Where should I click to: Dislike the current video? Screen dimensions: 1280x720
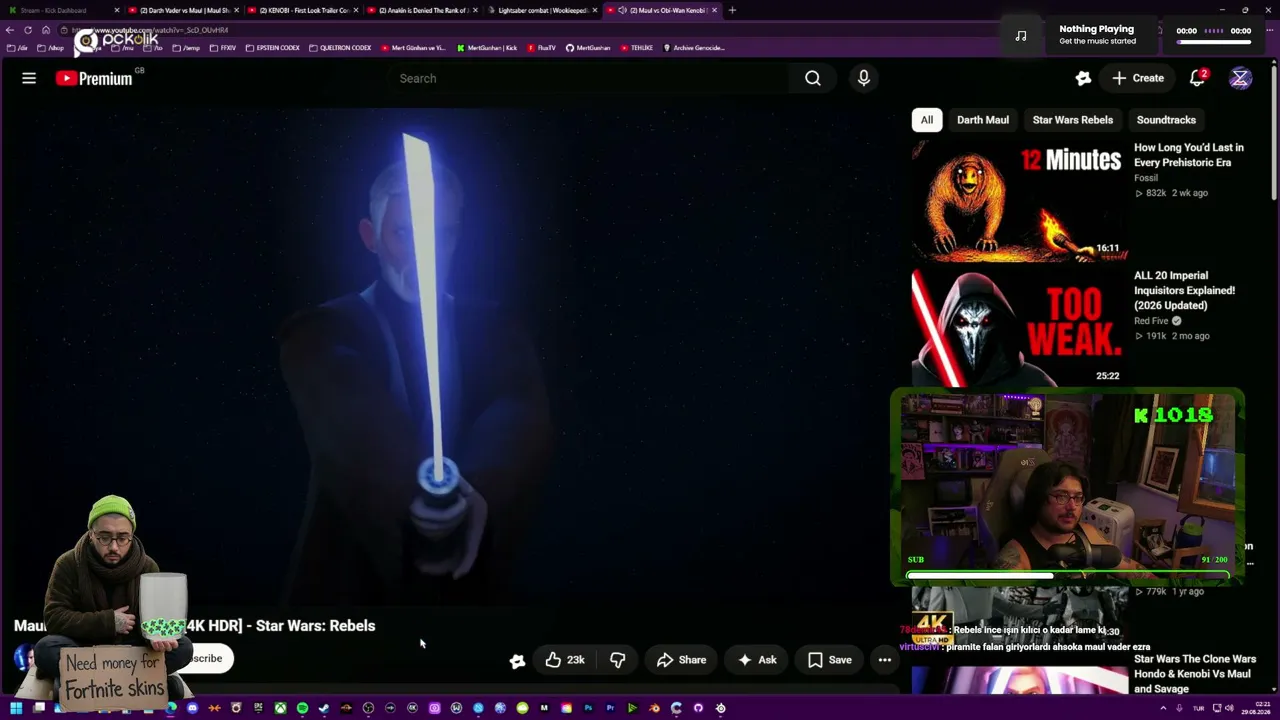[x=618, y=660]
